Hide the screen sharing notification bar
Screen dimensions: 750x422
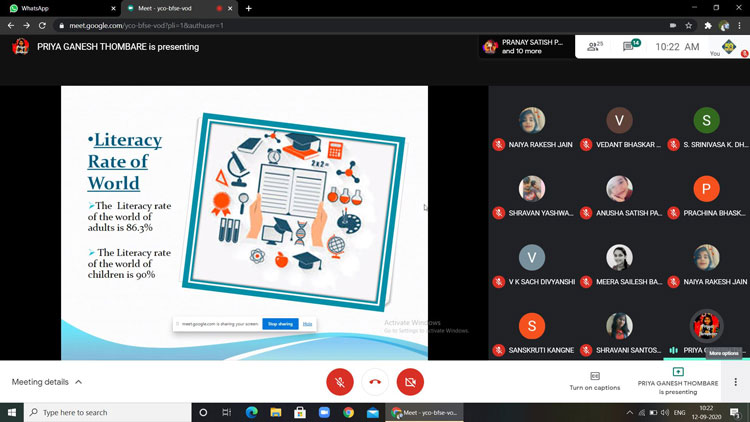pos(308,324)
